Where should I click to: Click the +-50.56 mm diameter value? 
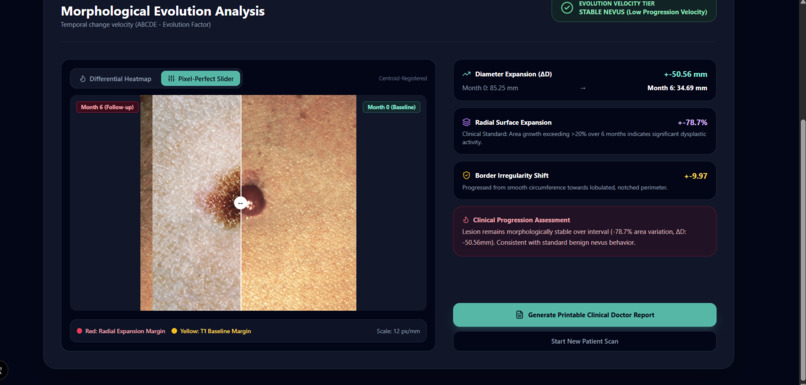pos(685,74)
